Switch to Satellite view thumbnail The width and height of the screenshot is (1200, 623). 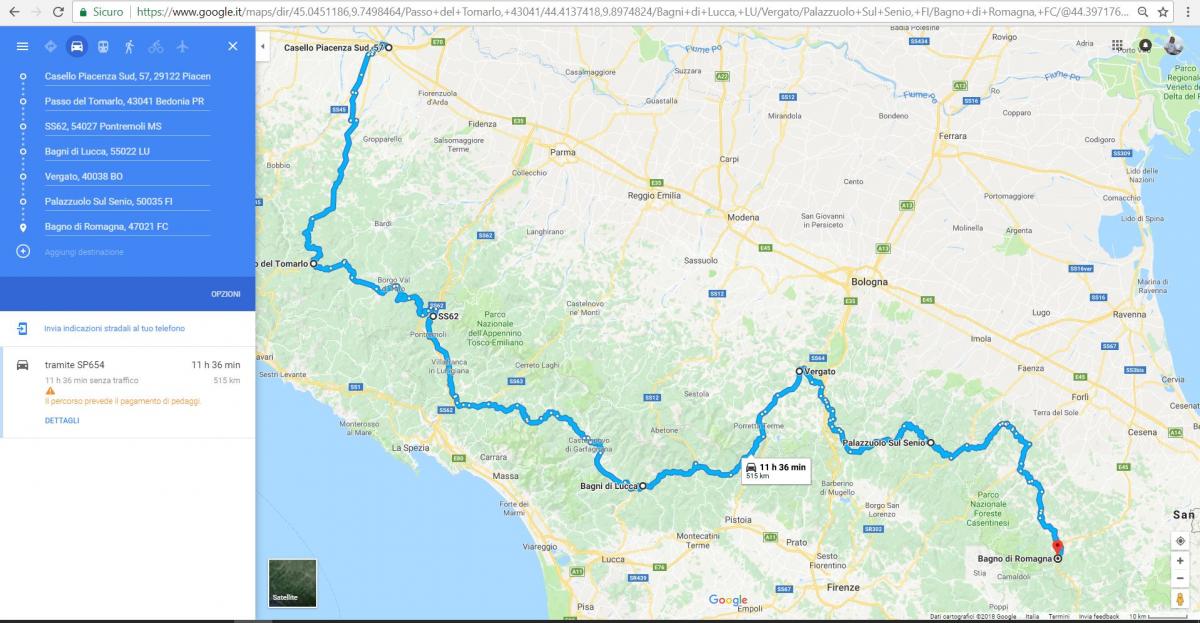(x=292, y=583)
